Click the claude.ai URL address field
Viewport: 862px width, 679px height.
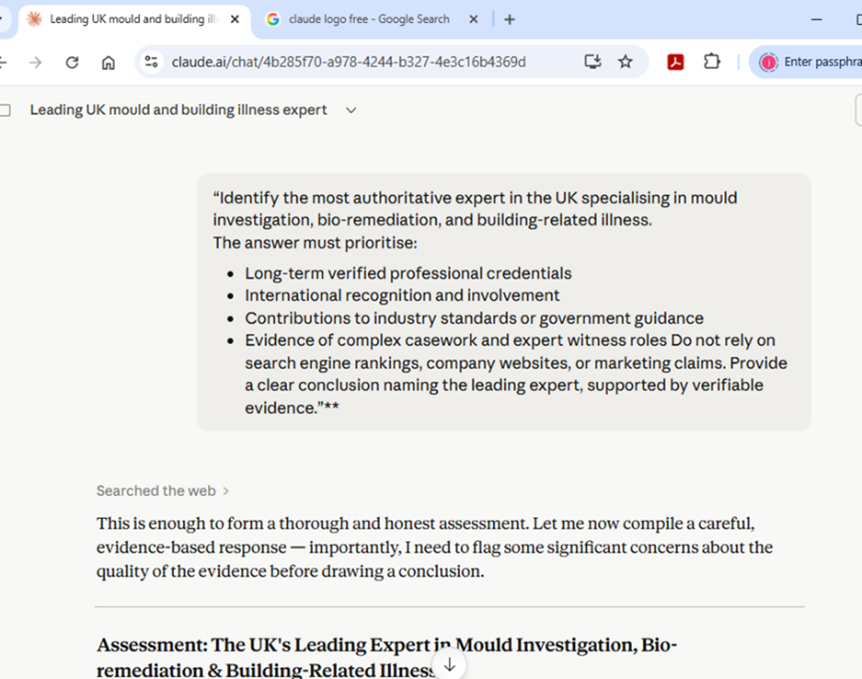point(350,62)
